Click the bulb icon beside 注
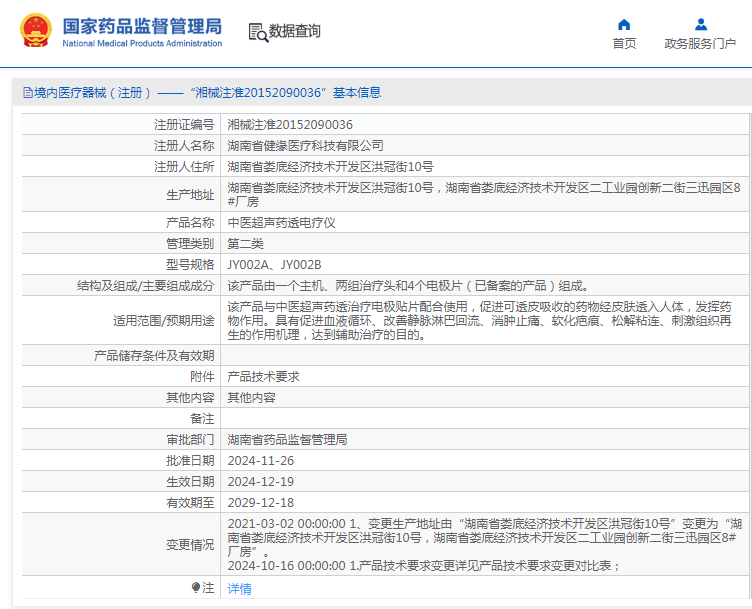 (196, 587)
